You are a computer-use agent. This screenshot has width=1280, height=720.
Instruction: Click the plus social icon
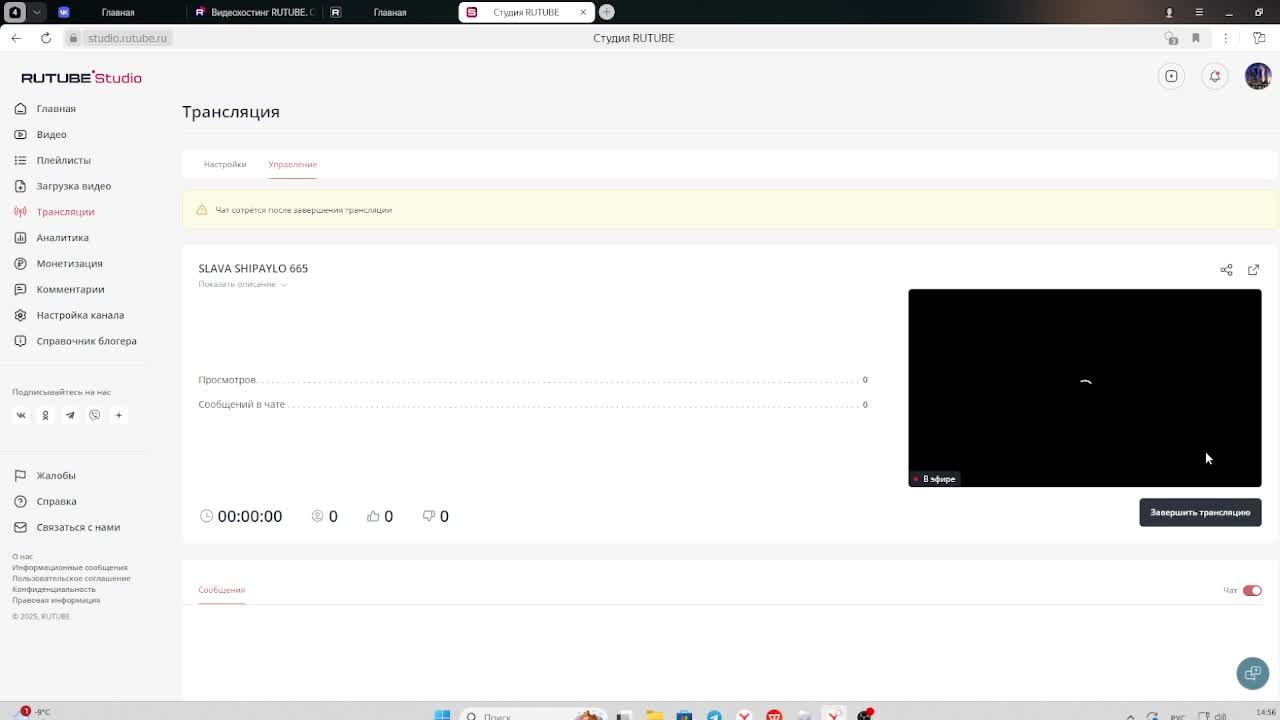pos(118,415)
